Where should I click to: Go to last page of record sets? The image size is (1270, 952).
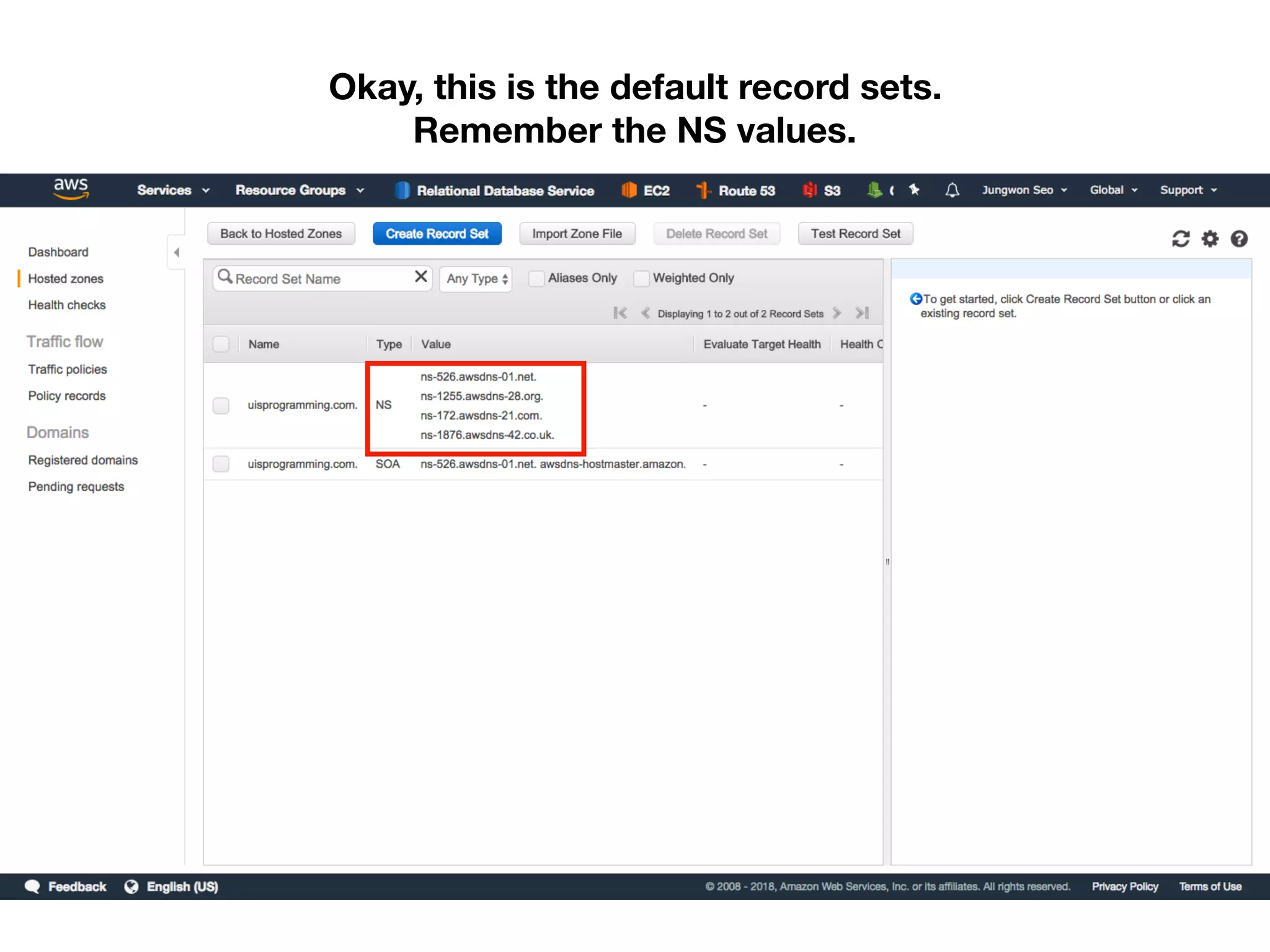[862, 313]
